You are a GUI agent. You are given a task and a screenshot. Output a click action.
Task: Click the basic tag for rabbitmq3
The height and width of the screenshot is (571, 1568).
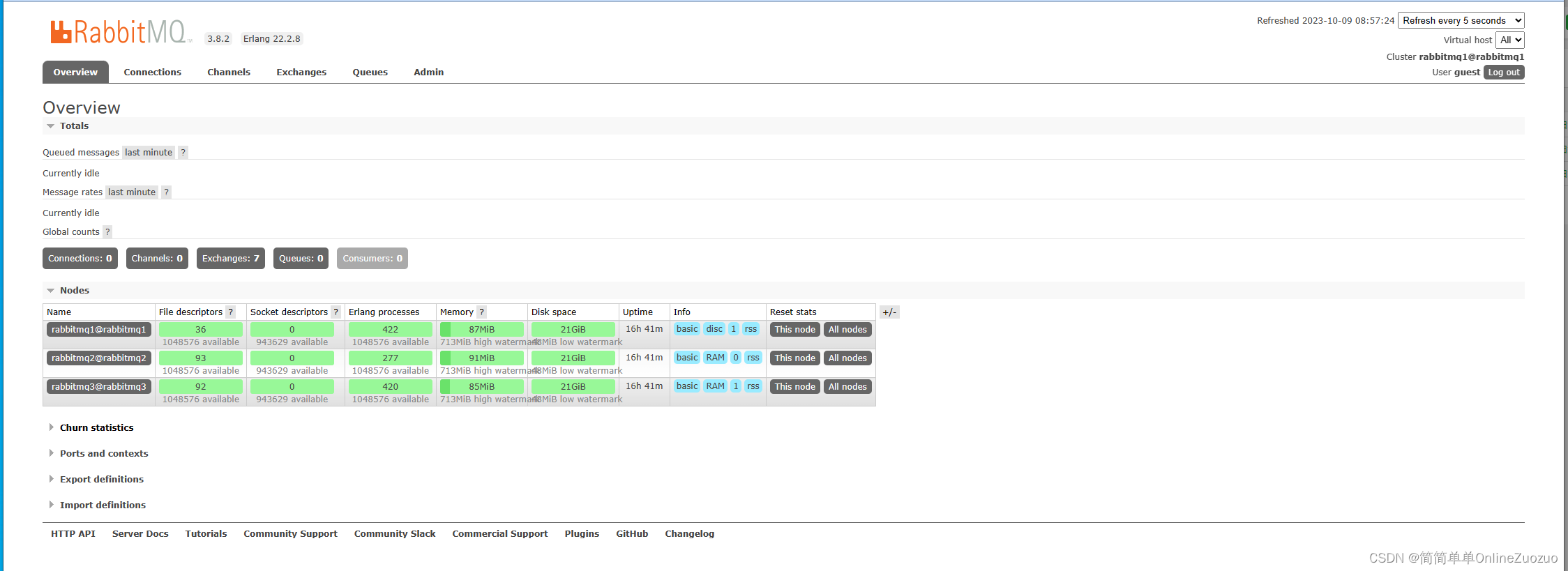tap(687, 386)
